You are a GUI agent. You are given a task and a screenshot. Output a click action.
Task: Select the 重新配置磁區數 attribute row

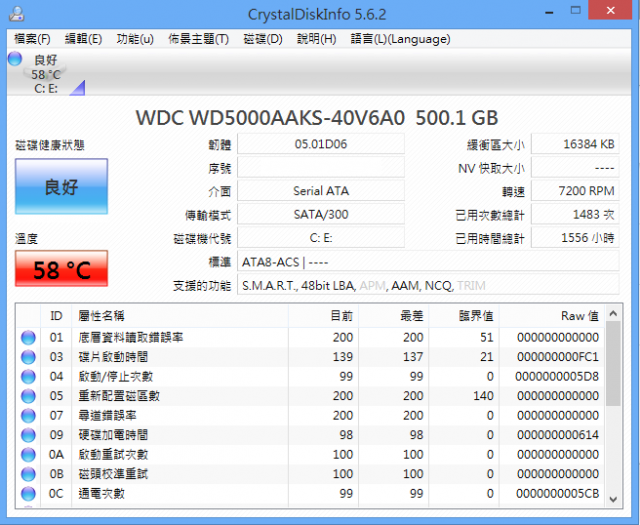click(x=311, y=396)
